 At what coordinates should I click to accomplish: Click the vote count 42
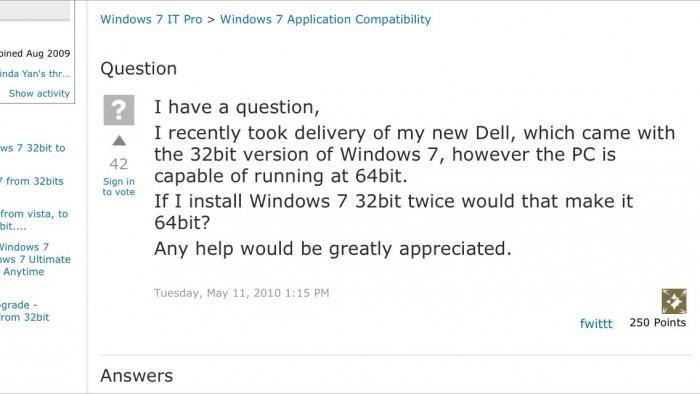[119, 164]
